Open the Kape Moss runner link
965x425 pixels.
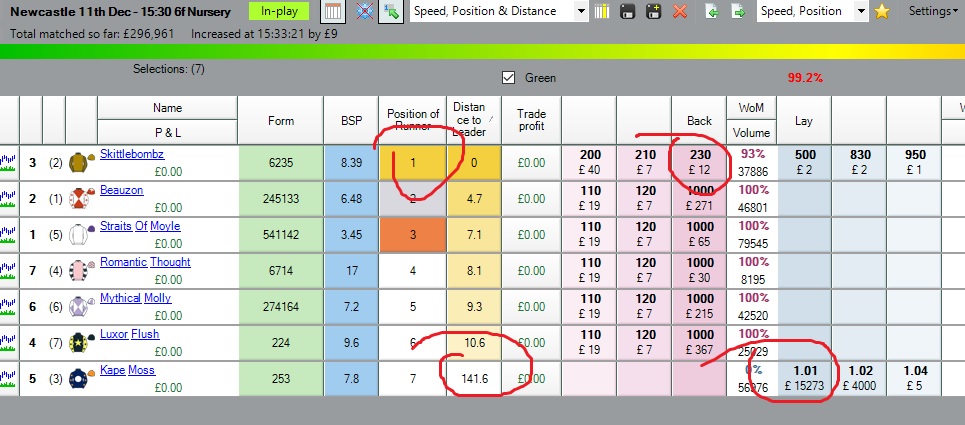coord(127,370)
